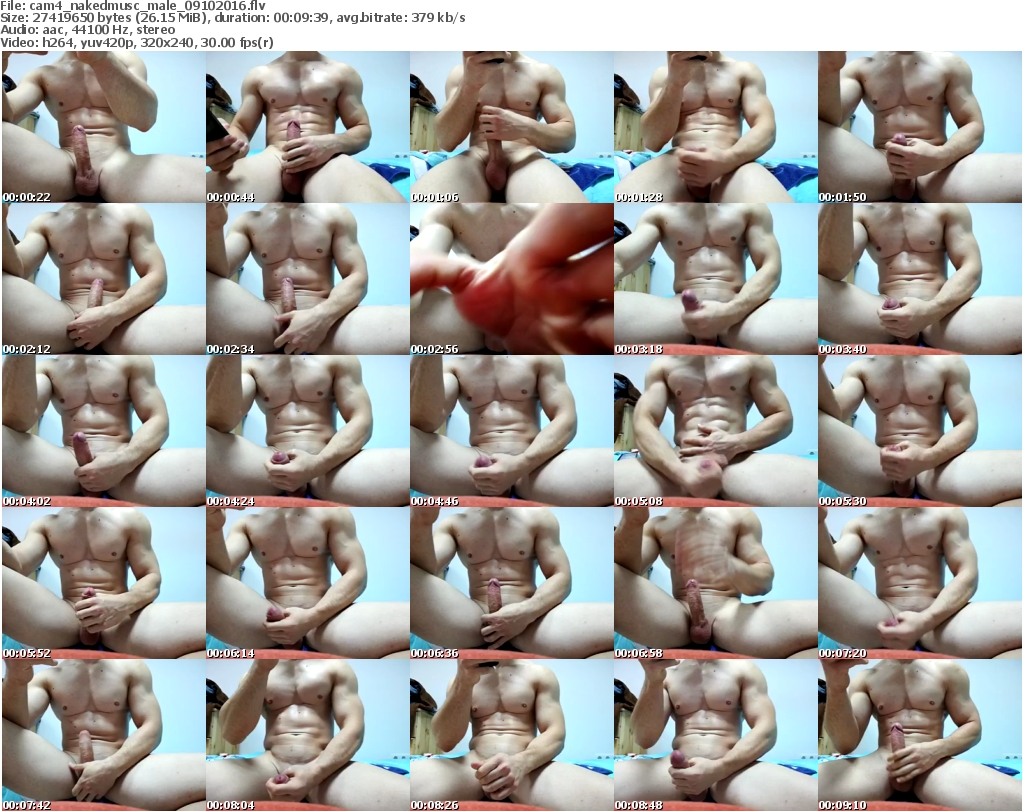Click the 'Audio: aac, 44100 Hz, stereo' line
The height and width of the screenshot is (811, 1024).
click(88, 30)
